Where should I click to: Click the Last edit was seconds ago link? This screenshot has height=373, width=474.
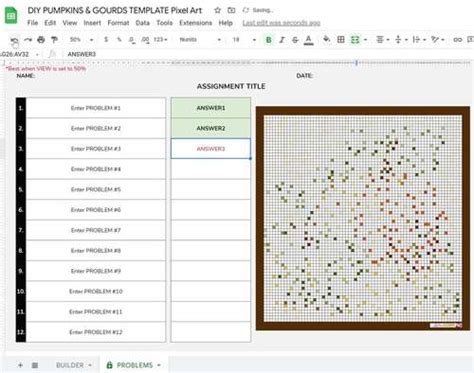(x=281, y=23)
